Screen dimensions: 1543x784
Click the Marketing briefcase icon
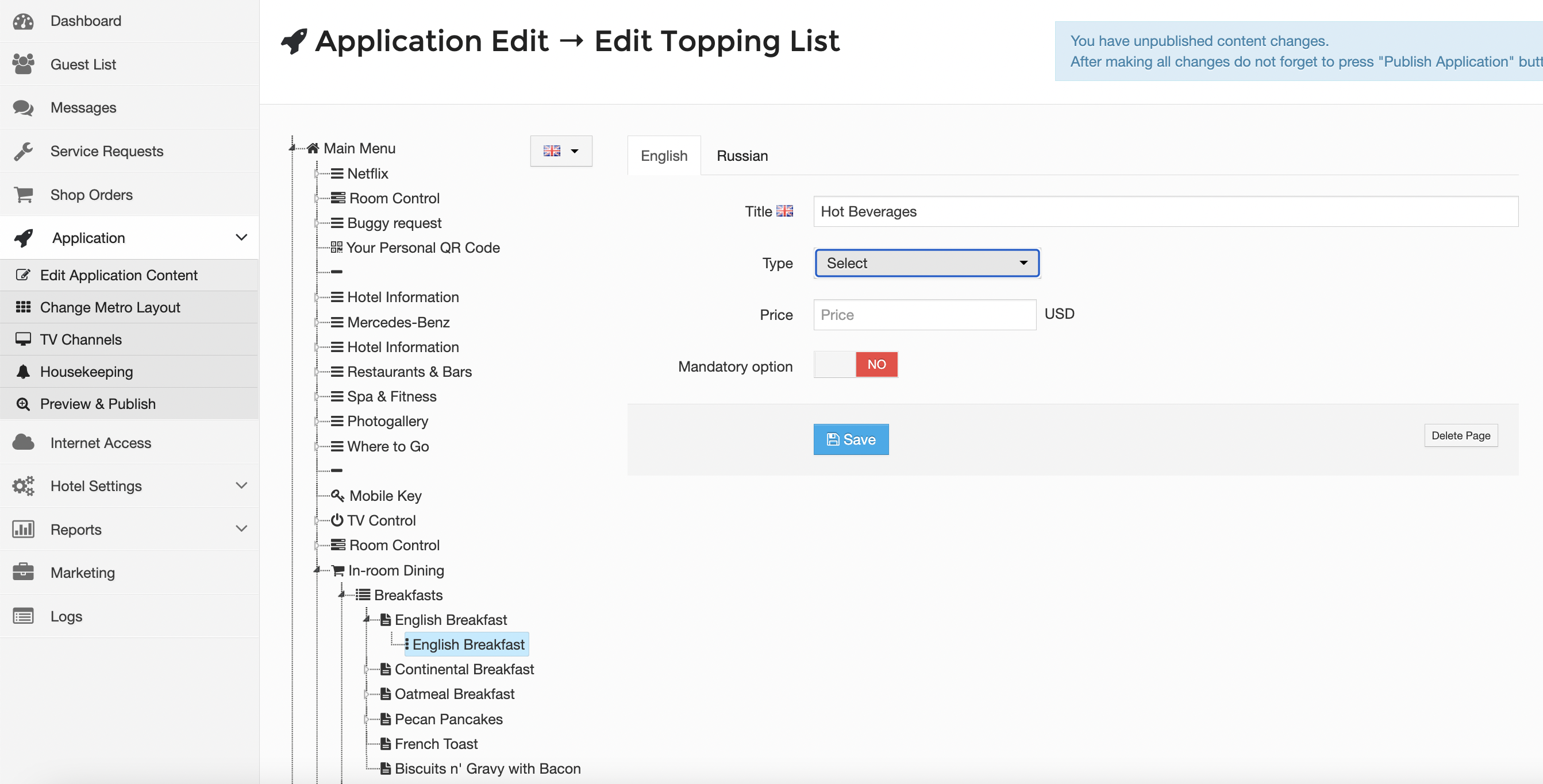24,572
